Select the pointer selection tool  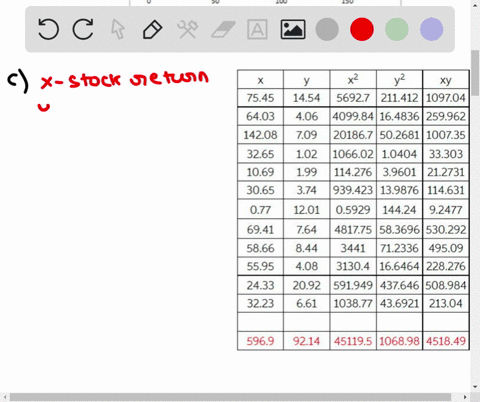pyautogui.click(x=118, y=29)
